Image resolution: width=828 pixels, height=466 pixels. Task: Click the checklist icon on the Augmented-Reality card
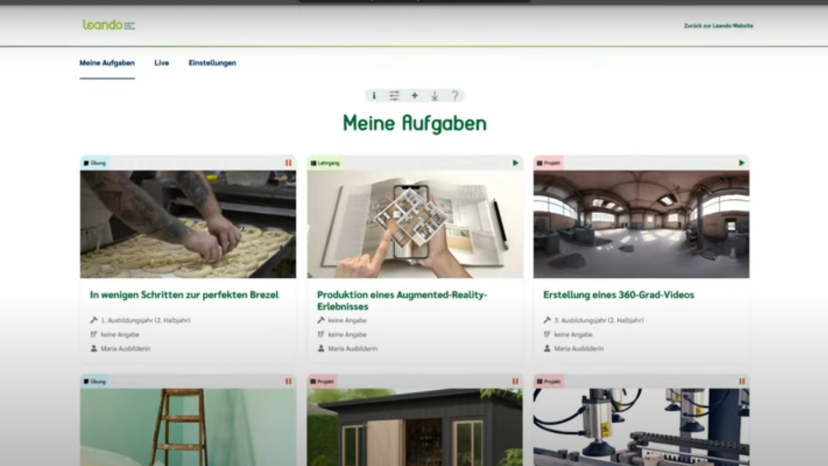point(321,334)
